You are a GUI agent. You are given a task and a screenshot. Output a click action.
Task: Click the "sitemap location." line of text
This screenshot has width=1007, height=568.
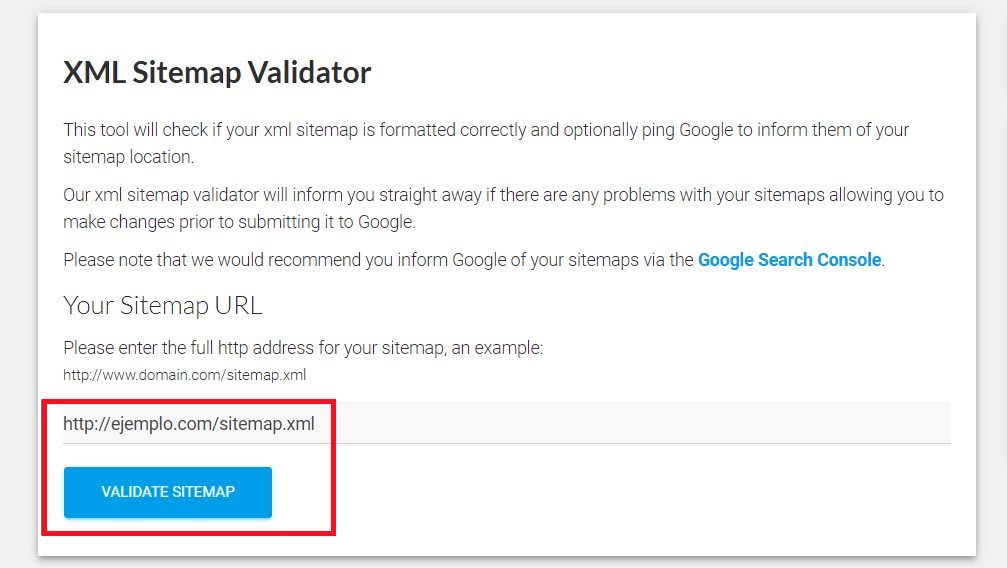click(x=128, y=157)
